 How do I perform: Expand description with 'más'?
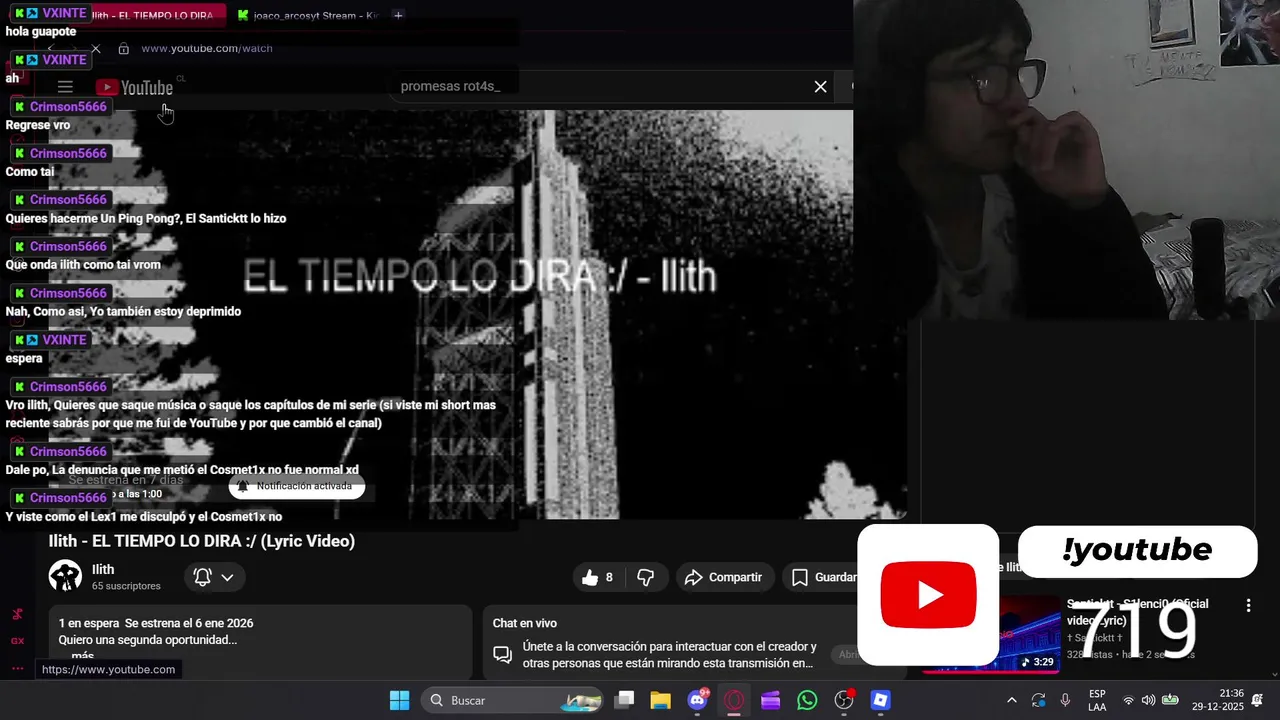pos(83,656)
